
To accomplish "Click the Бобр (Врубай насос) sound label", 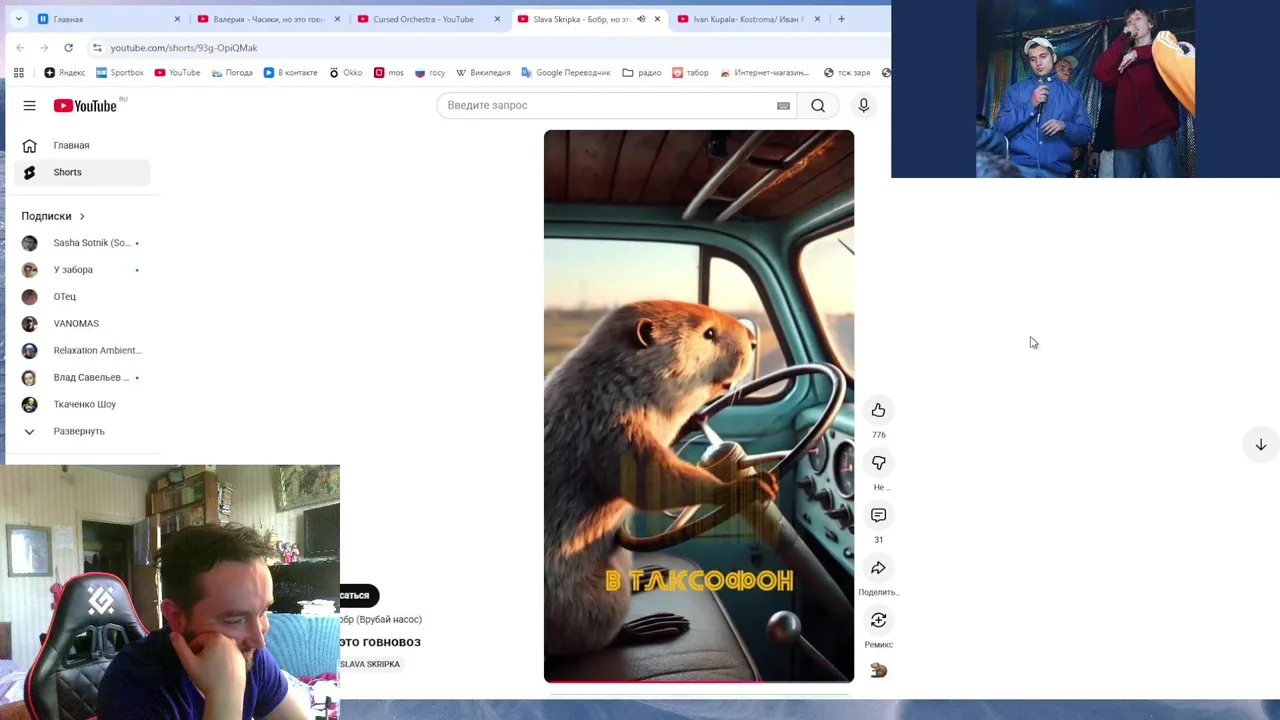I will [381, 619].
